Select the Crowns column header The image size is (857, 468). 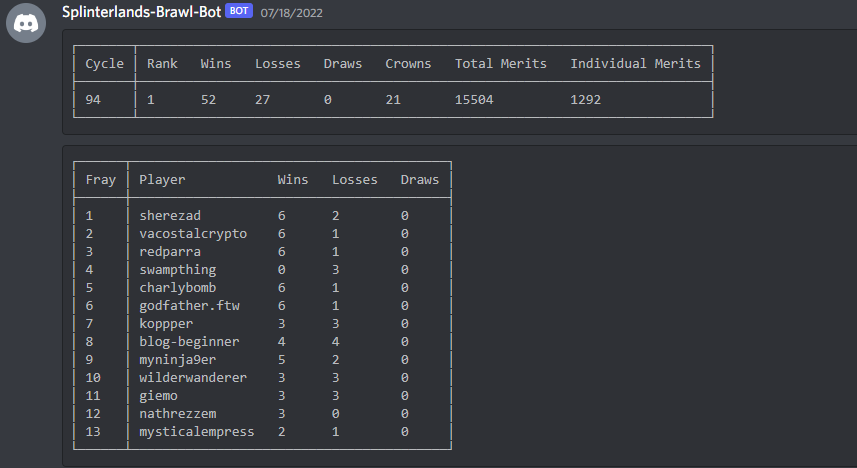408,63
